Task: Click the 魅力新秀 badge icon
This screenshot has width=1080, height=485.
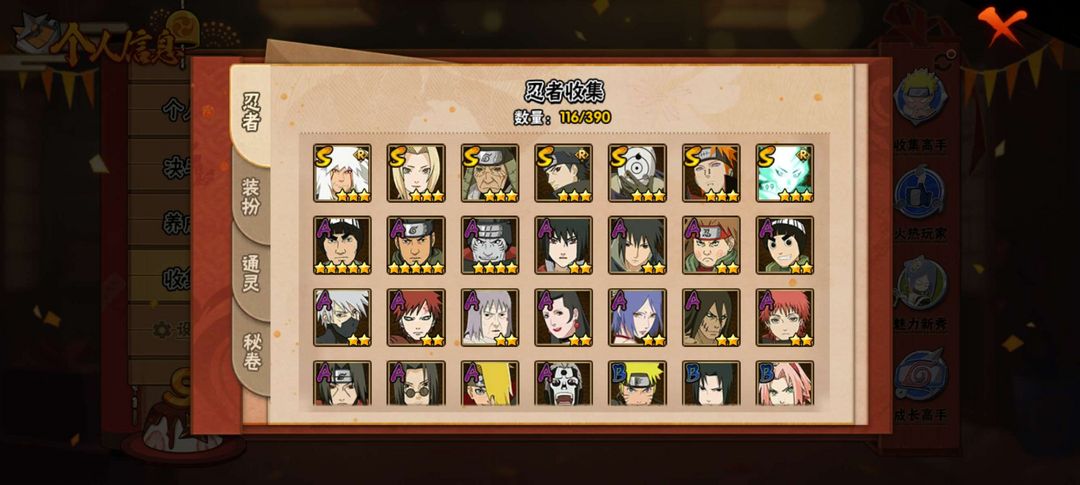Action: point(920,284)
